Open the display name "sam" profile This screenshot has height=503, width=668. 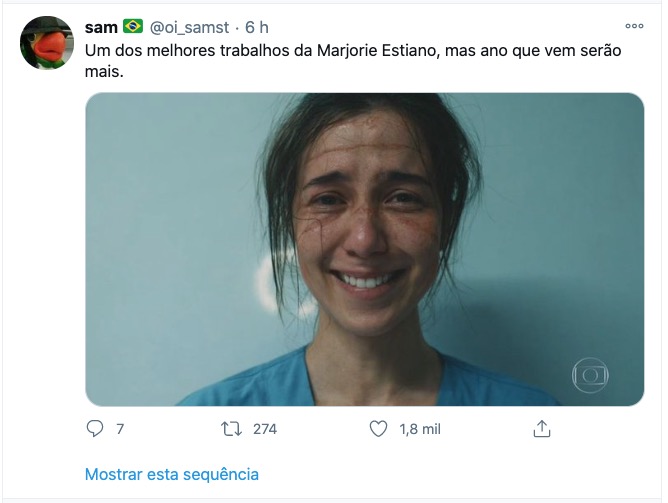point(101,27)
